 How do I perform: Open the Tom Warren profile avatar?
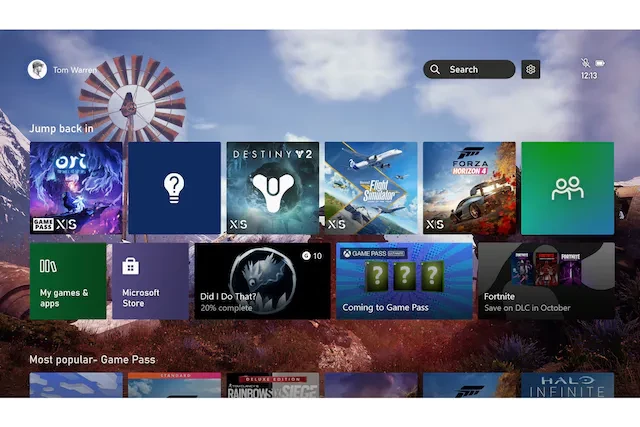(x=37, y=69)
